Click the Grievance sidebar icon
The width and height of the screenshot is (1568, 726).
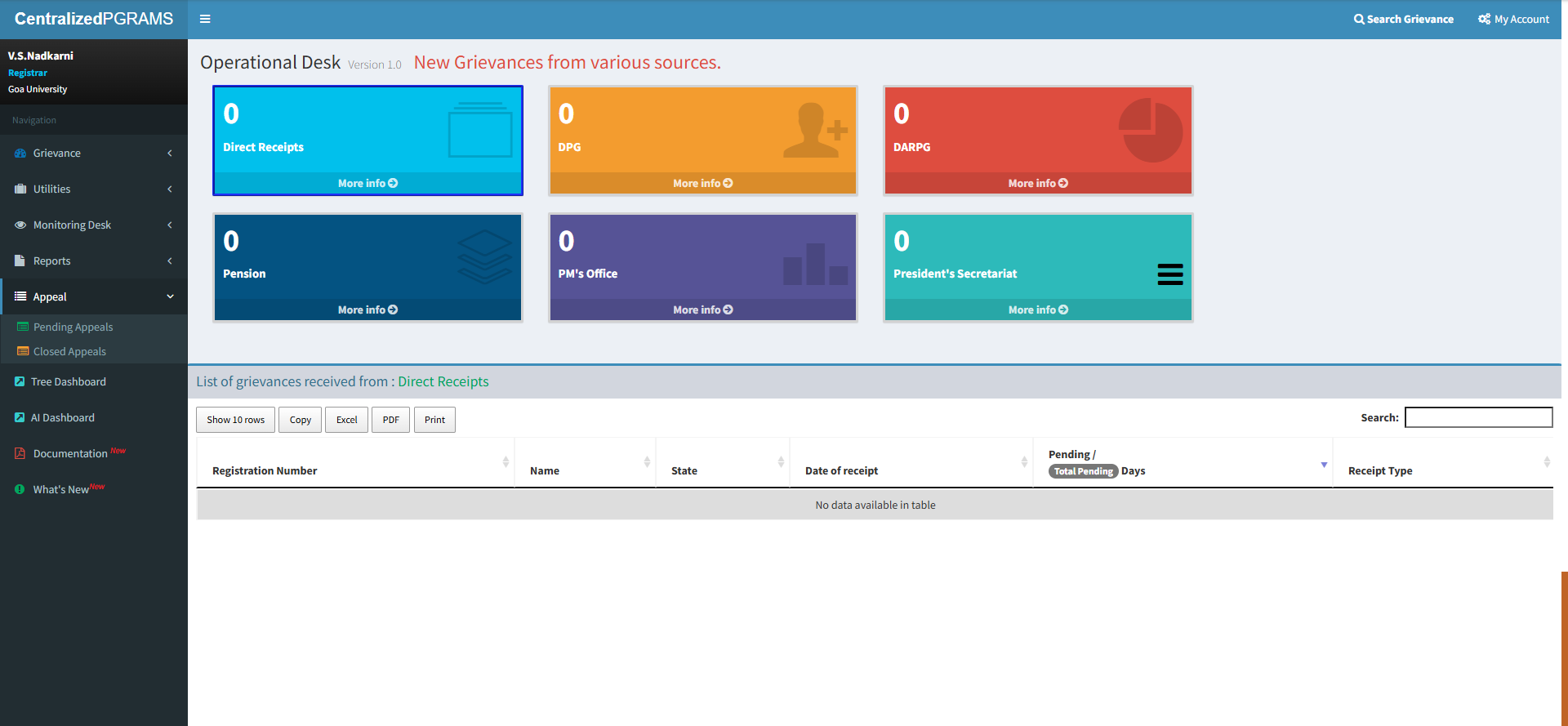point(20,154)
